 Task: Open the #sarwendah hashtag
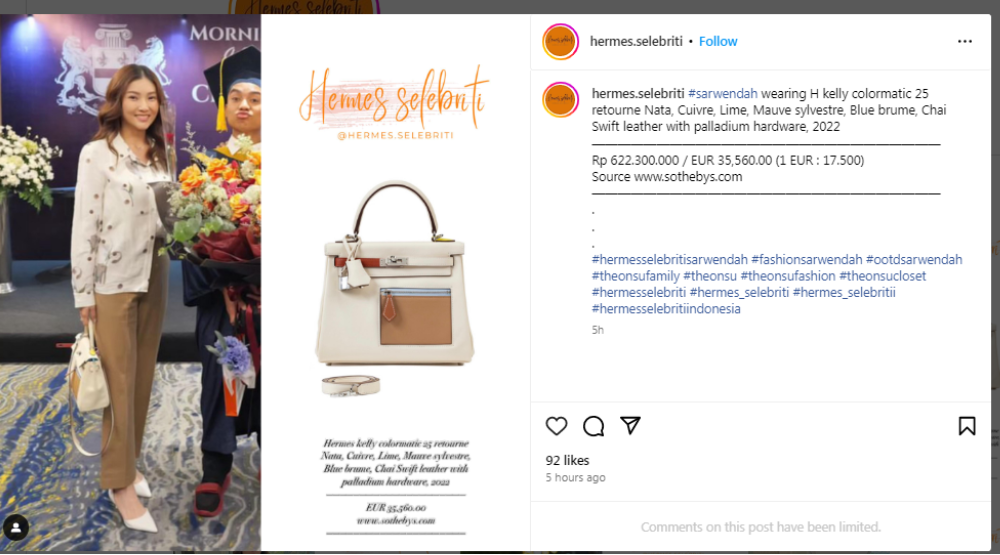pos(723,94)
